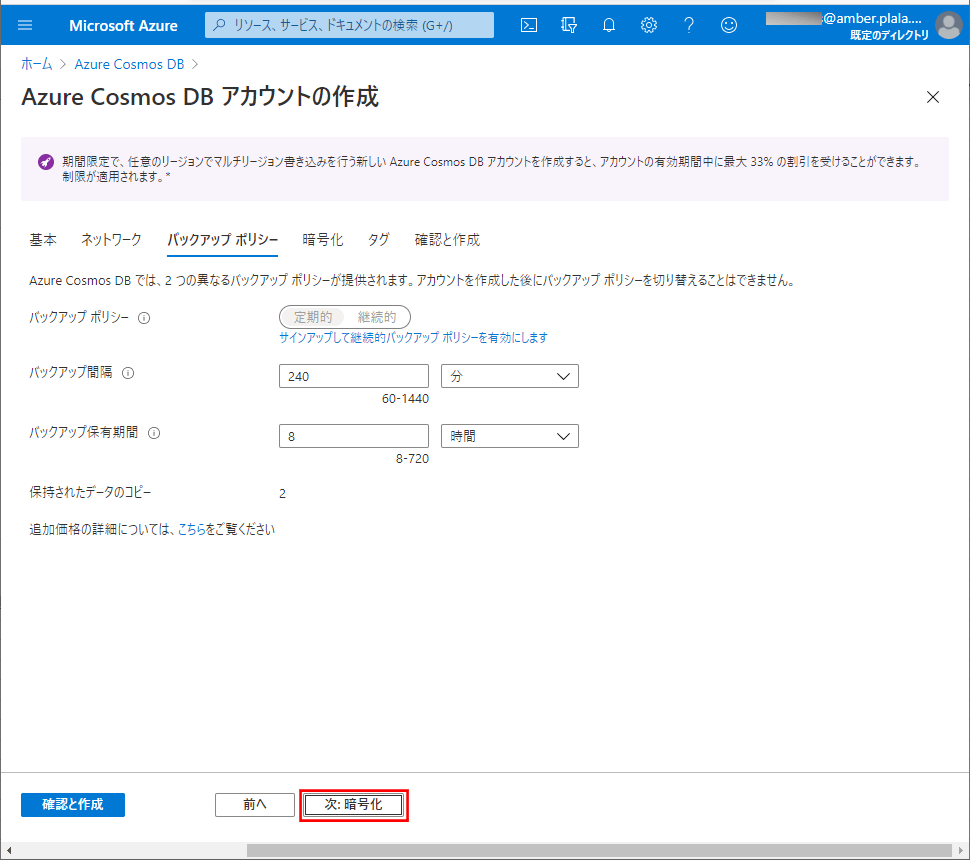Click the purple rocket icon in the banner
Screen dimensions: 970x860
[x=46, y=162]
